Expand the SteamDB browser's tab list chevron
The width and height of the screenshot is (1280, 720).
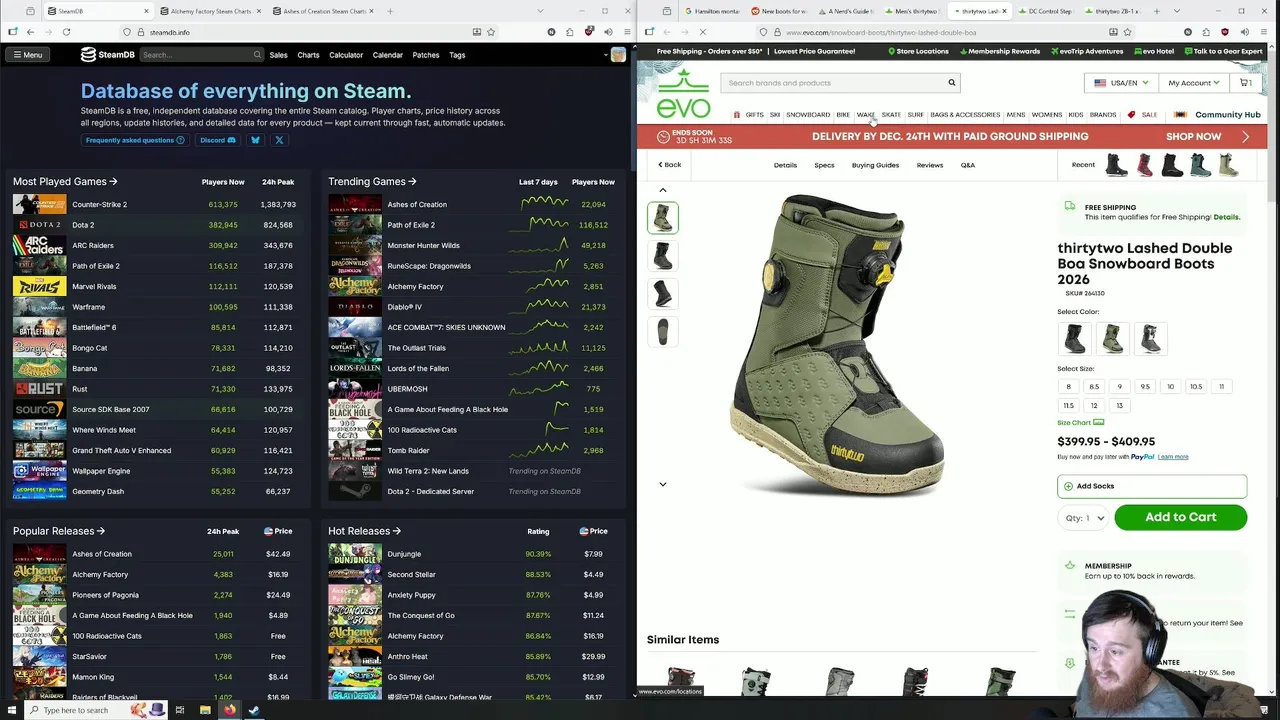click(x=541, y=11)
